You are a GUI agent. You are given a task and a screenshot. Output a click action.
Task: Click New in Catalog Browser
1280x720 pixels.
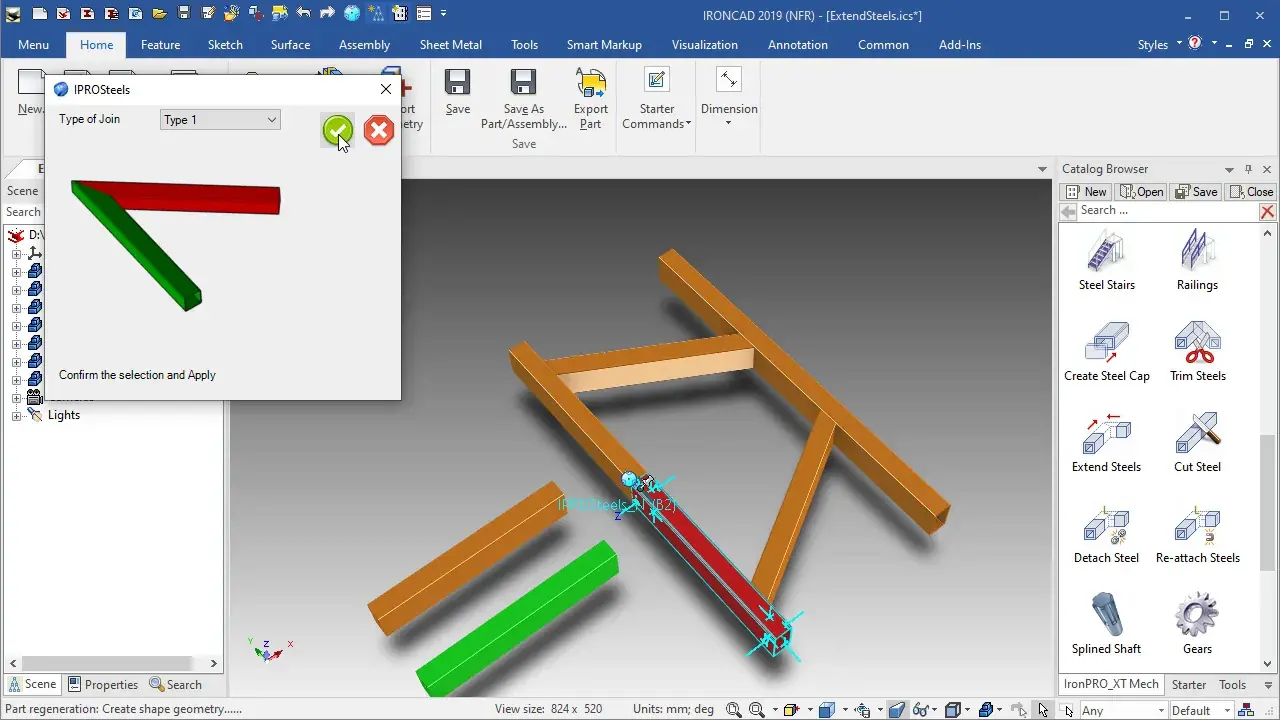click(1087, 192)
